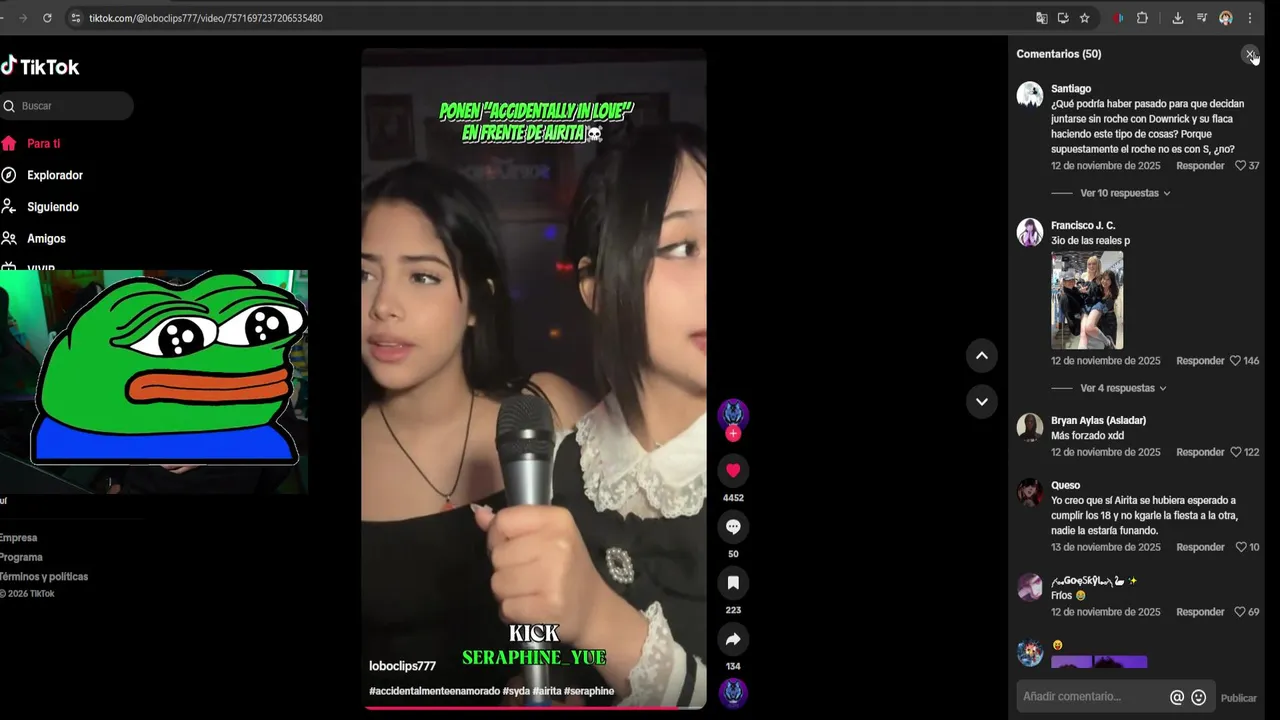This screenshot has height=720, width=1280.
Task: Open the Programa footer link
Action: point(21,557)
